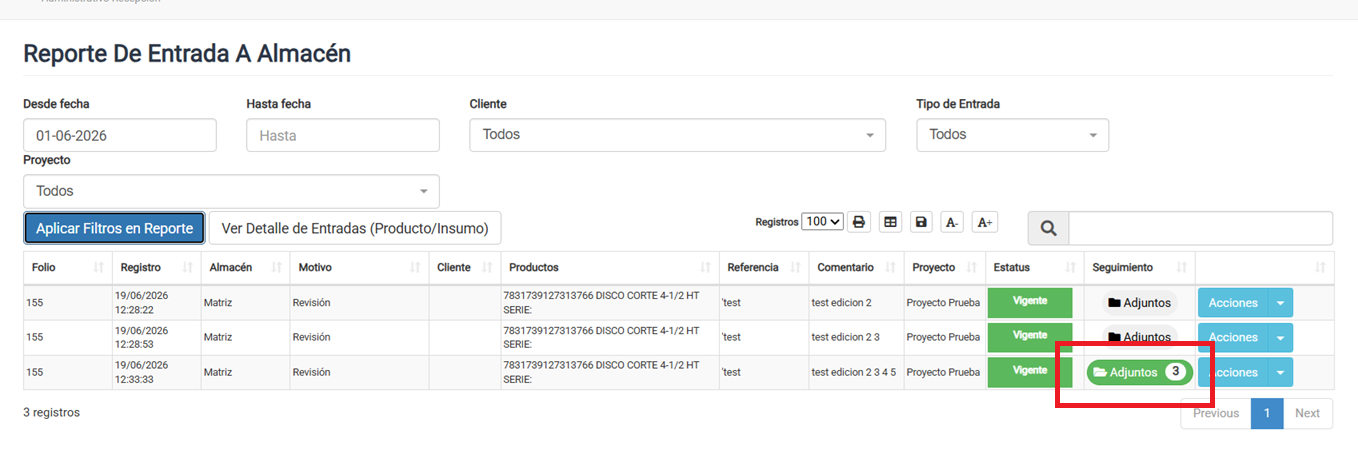The width and height of the screenshot is (1358, 470).
Task: Sort table by the Registro column
Action: (155, 268)
